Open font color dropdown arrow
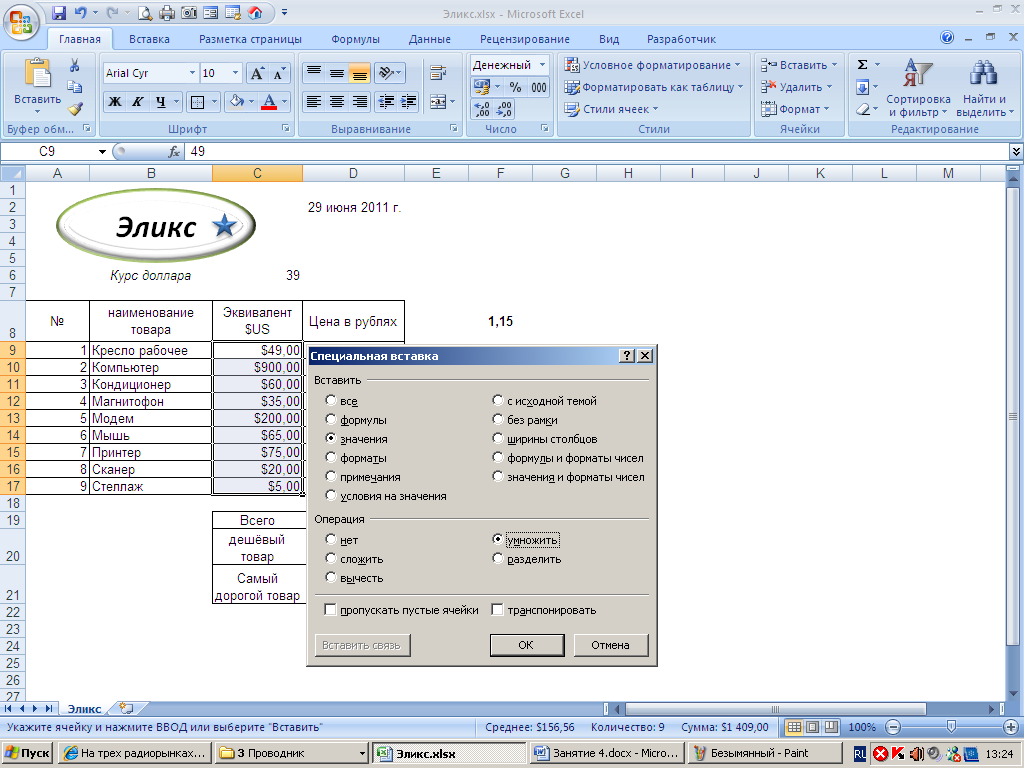Viewport: 1024px width, 768px height. pos(285,102)
